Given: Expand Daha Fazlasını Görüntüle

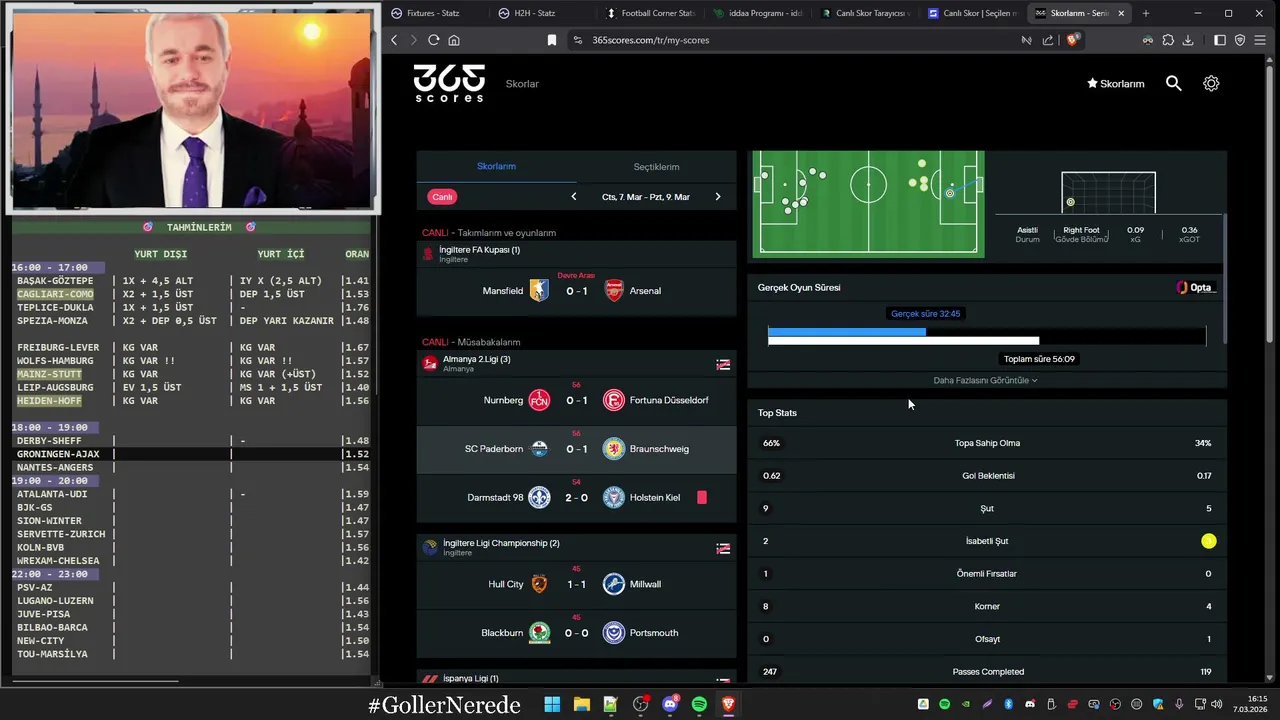Looking at the screenshot, I should pos(986,380).
